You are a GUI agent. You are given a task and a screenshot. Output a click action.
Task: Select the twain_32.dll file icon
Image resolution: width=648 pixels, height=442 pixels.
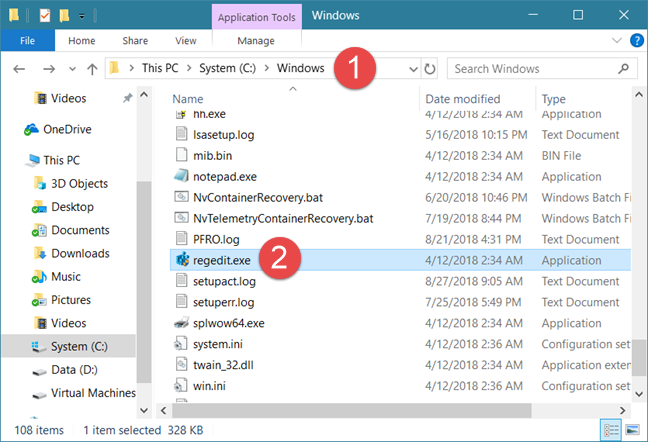click(181, 364)
